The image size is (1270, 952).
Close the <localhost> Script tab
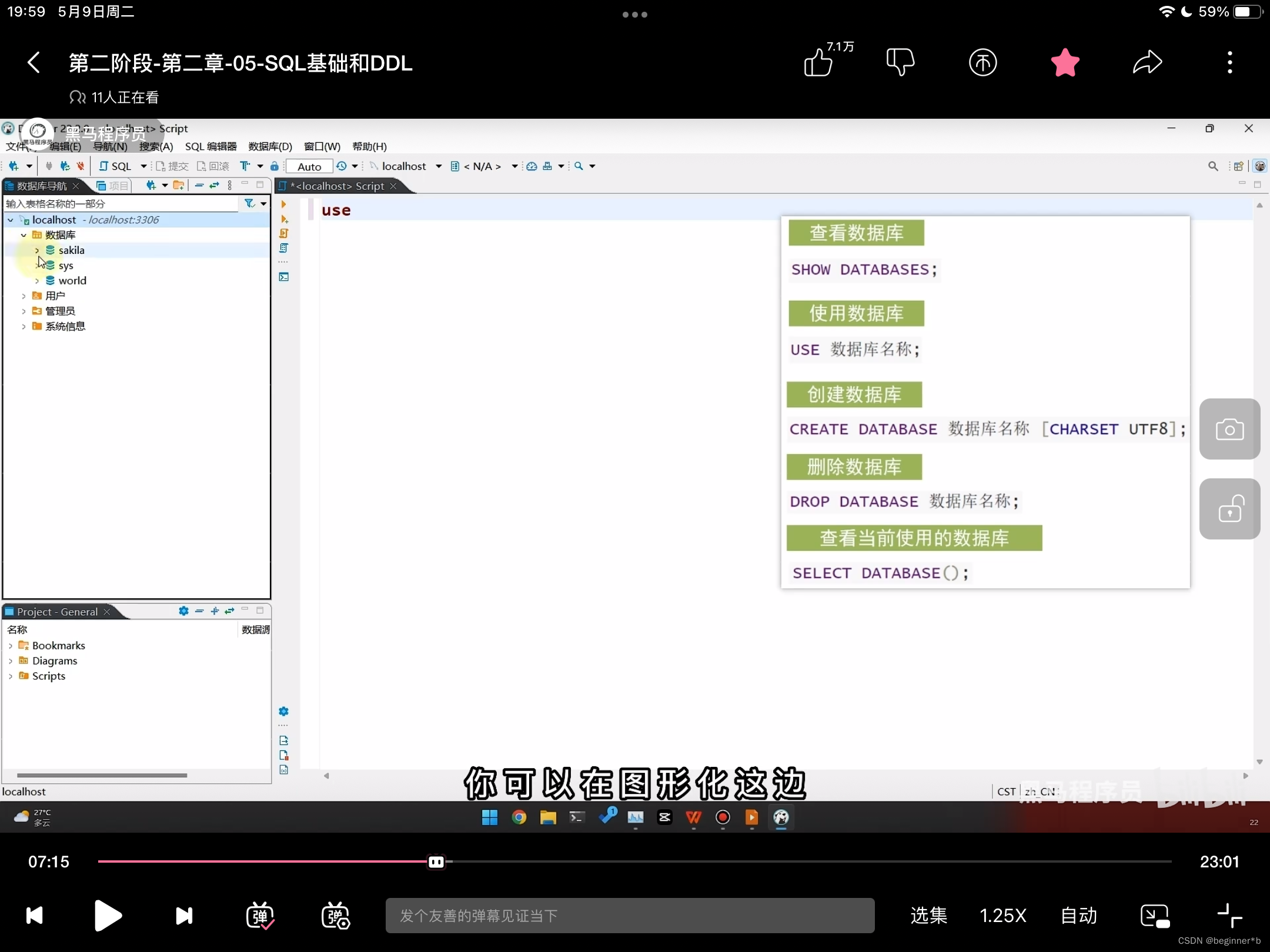click(x=393, y=186)
